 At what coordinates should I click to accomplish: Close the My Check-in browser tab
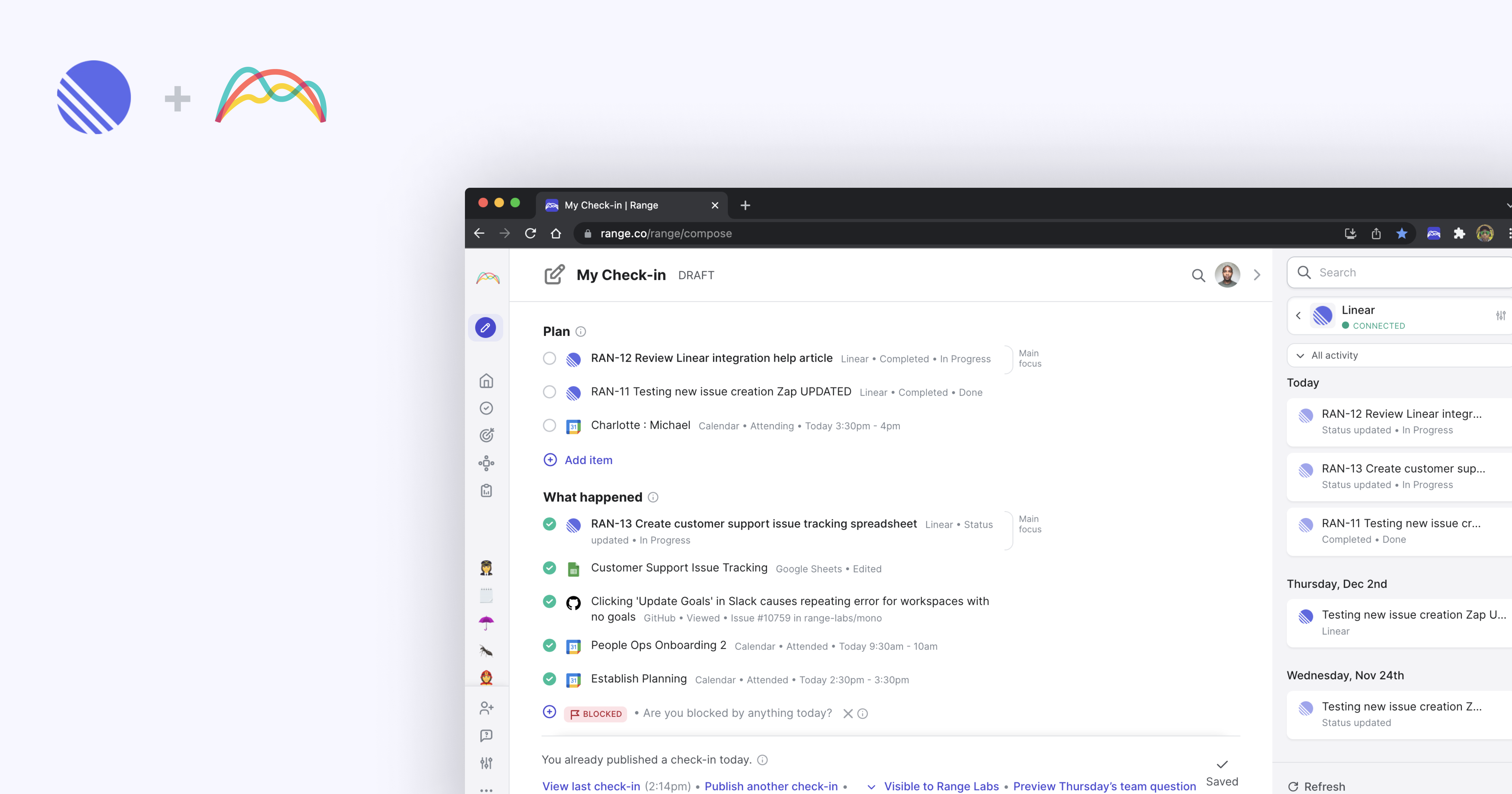point(714,205)
